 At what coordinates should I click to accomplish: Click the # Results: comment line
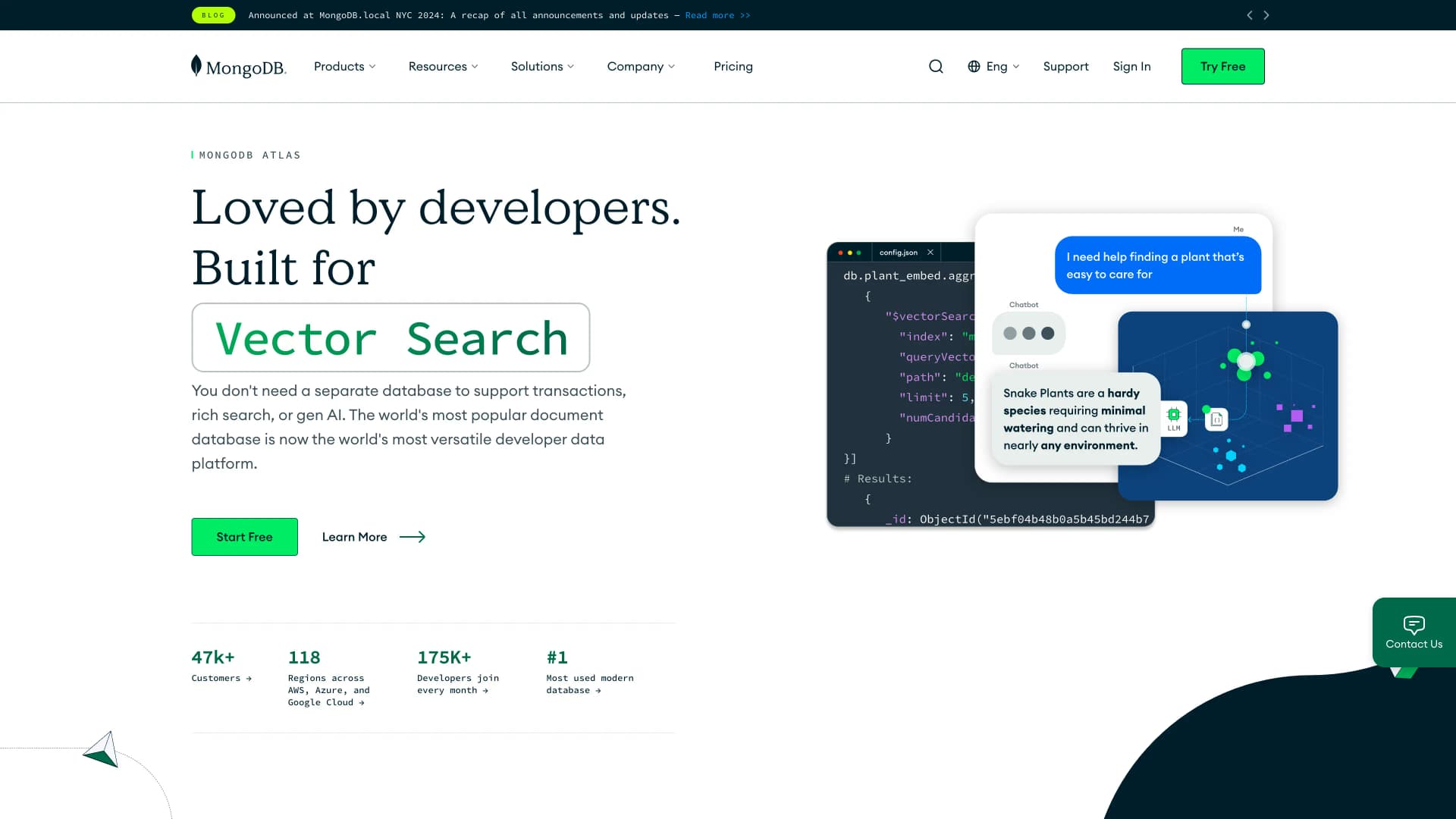[877, 479]
